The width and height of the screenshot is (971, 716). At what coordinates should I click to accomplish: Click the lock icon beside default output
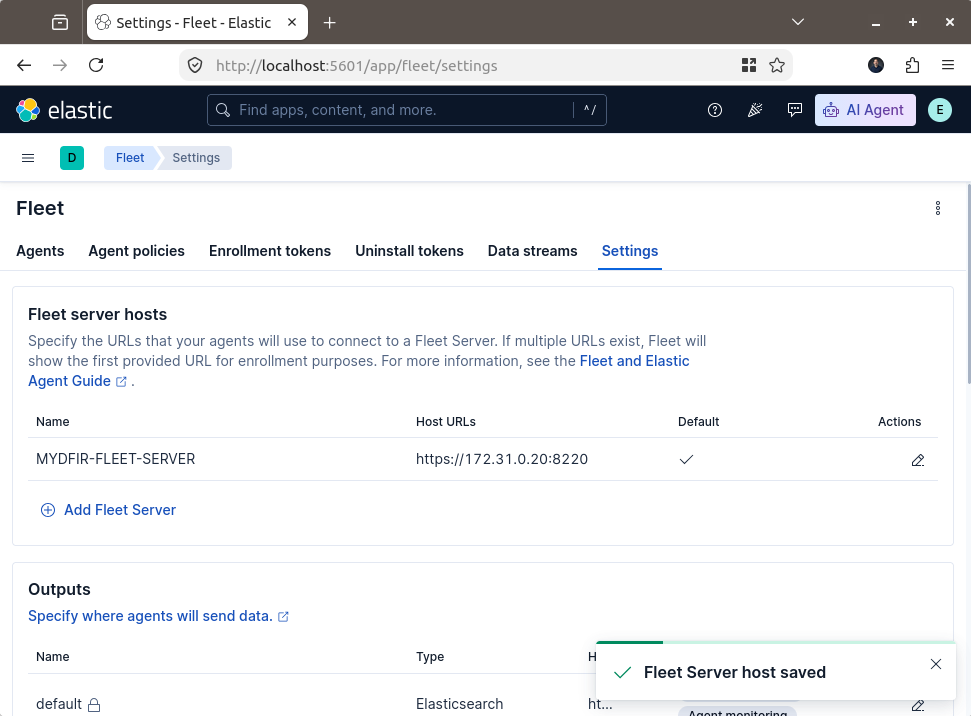click(94, 705)
